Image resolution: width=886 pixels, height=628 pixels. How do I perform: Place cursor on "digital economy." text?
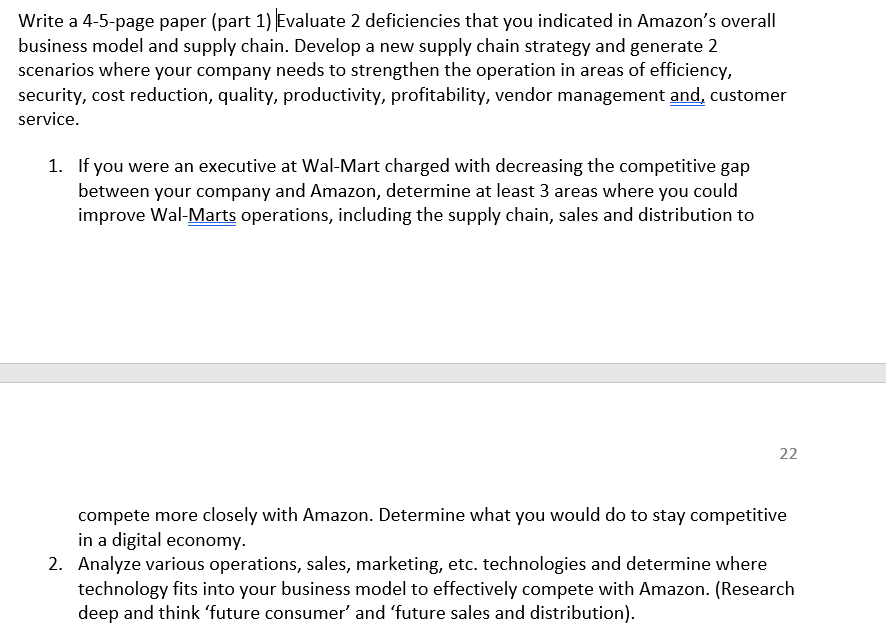(179, 540)
